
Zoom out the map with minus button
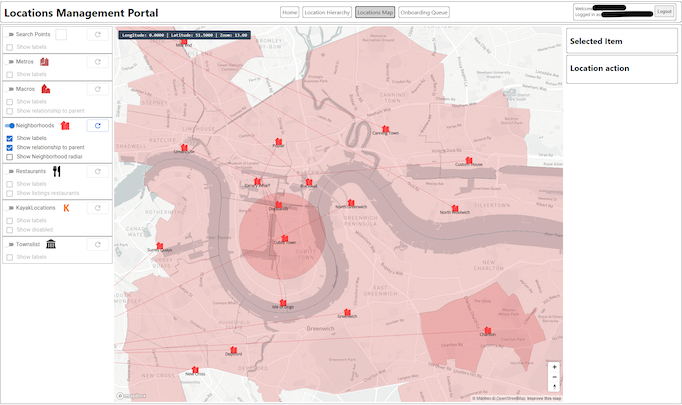[x=554, y=377]
